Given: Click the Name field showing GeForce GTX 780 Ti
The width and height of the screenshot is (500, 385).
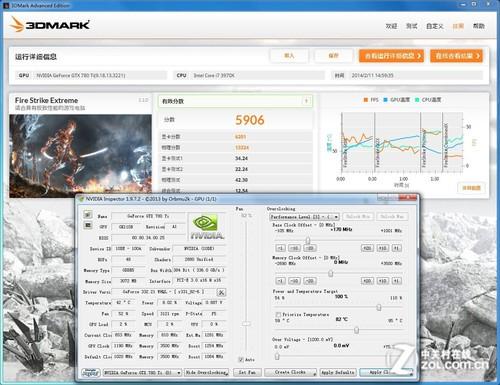Looking at the screenshot, I should click(148, 216).
